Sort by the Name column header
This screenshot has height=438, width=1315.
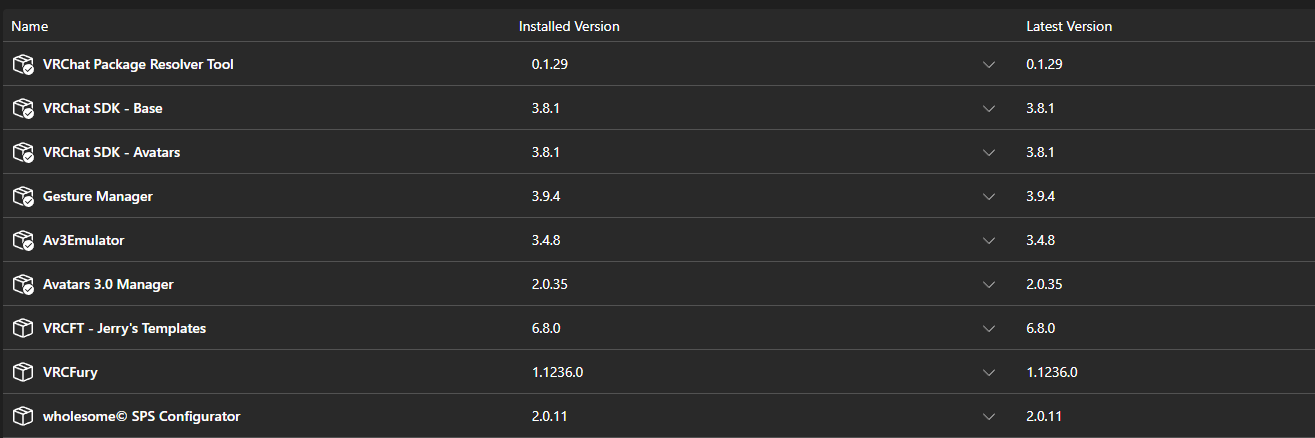[29, 26]
